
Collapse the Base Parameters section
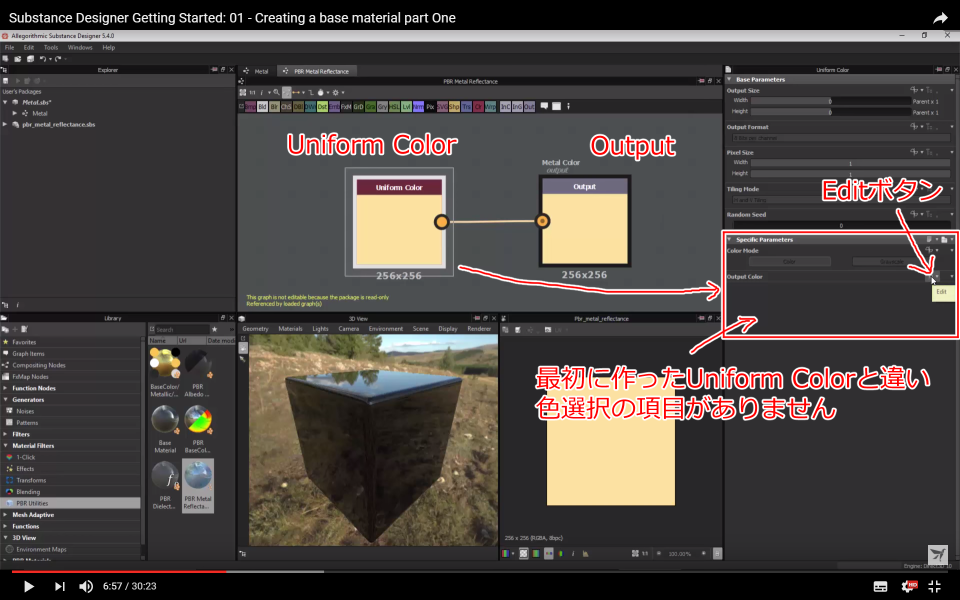pos(729,79)
